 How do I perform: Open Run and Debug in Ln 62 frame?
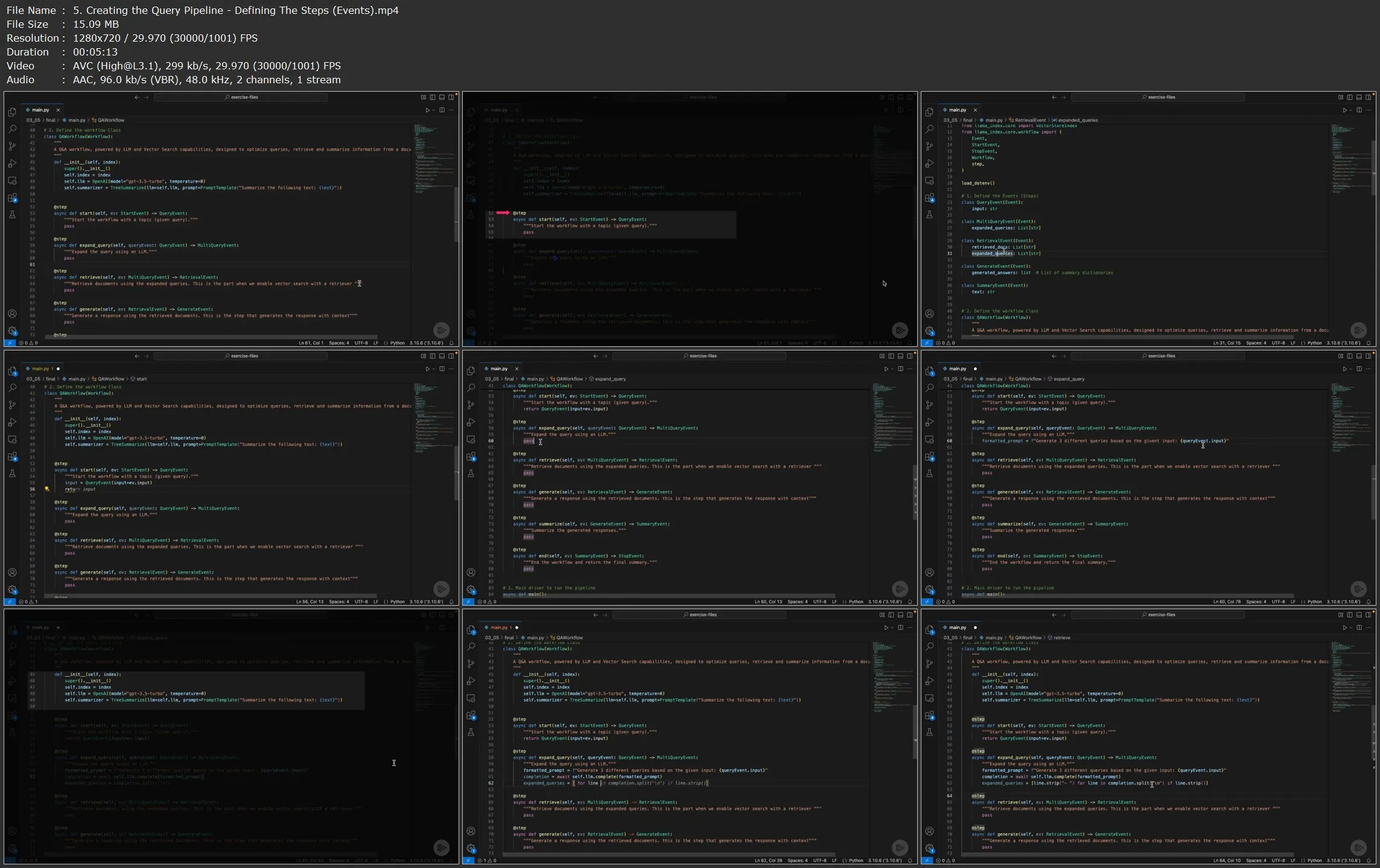point(471,681)
